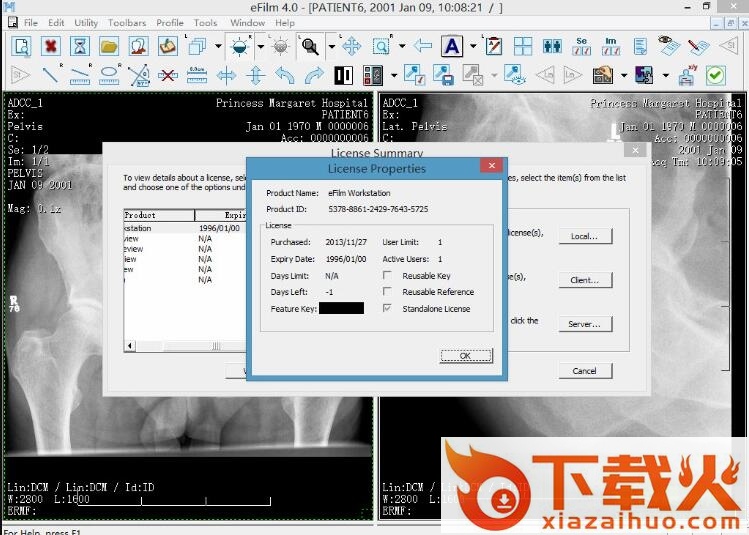Viewport: 749px width, 535px height.
Task: Expand dropdown beside text annotation A
Action: (473, 46)
